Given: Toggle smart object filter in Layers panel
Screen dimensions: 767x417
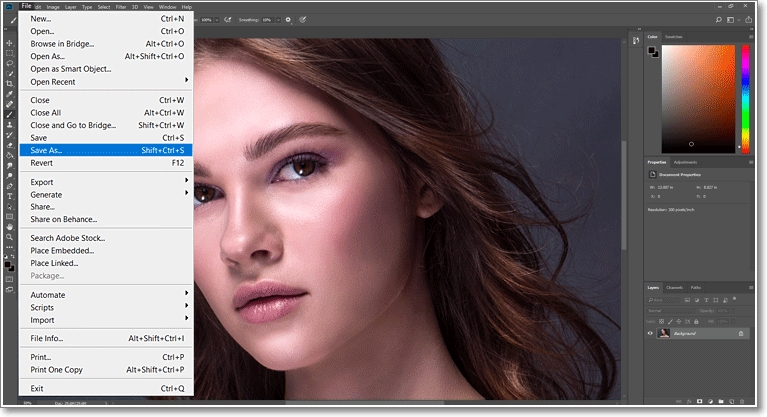Looking at the screenshot, I should coord(725,300).
